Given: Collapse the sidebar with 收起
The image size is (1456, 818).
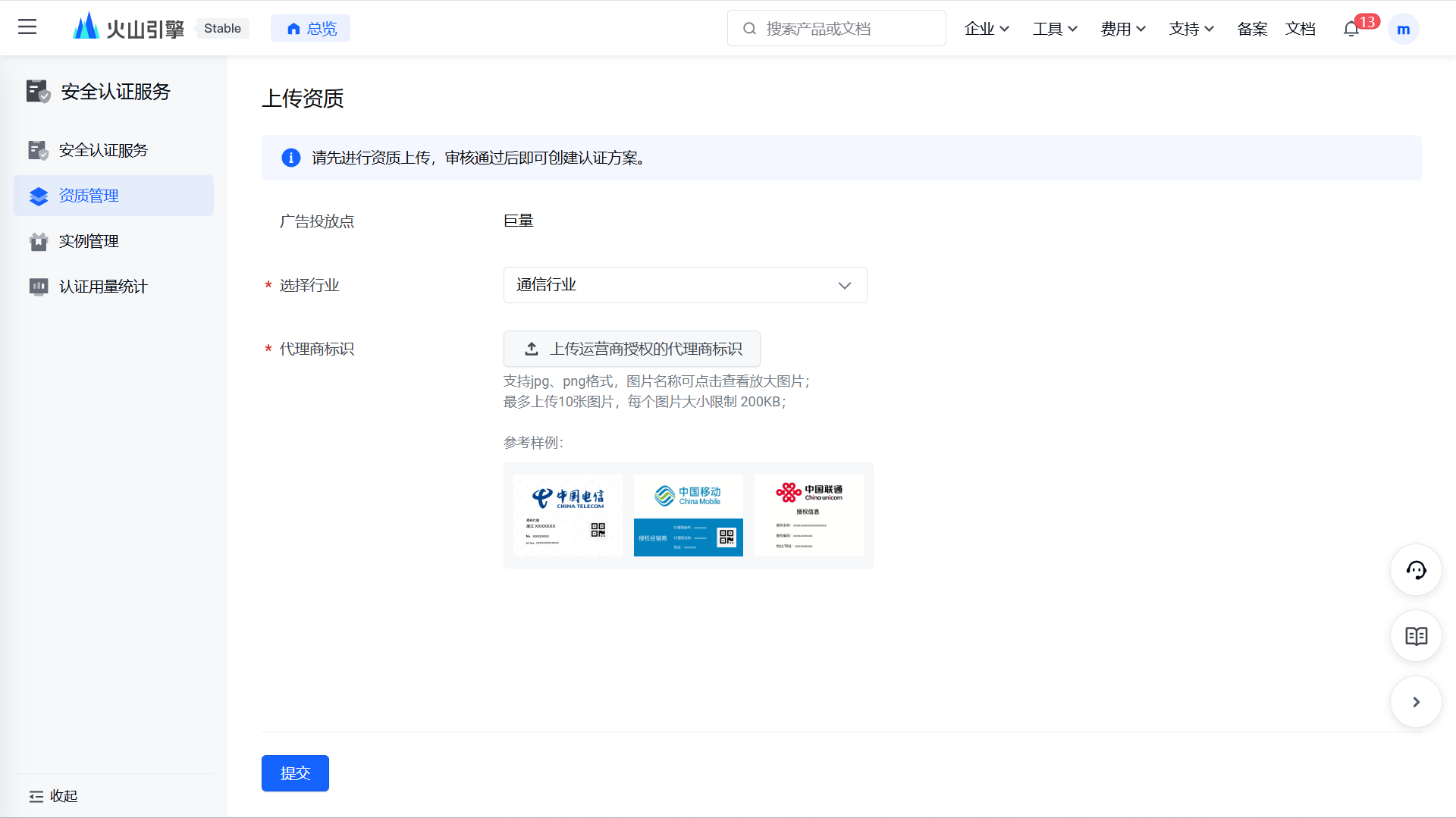Looking at the screenshot, I should tap(53, 796).
